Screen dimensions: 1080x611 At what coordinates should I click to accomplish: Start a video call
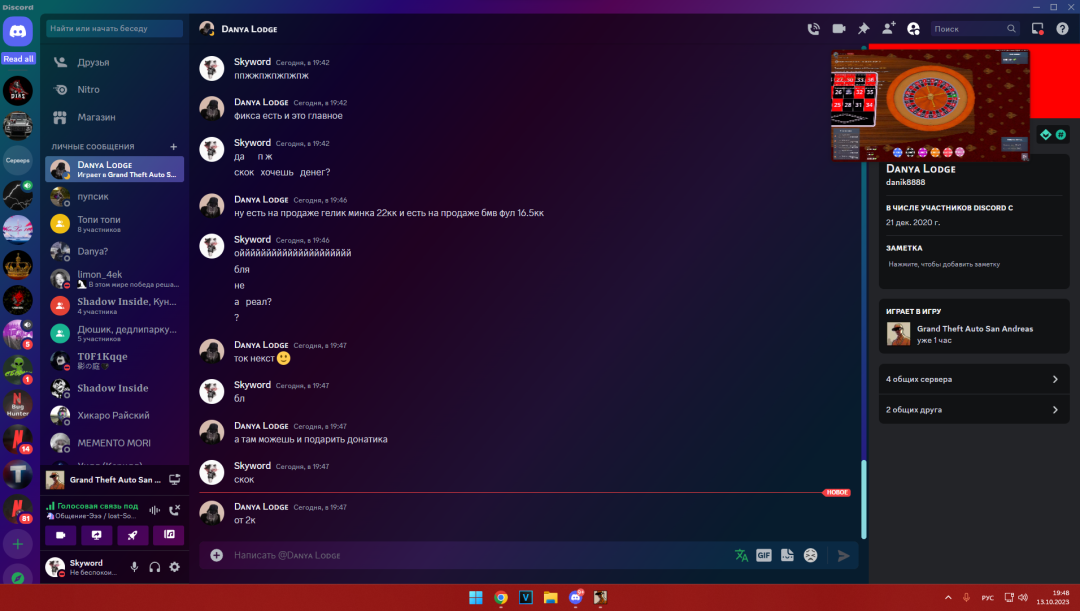[x=838, y=29]
